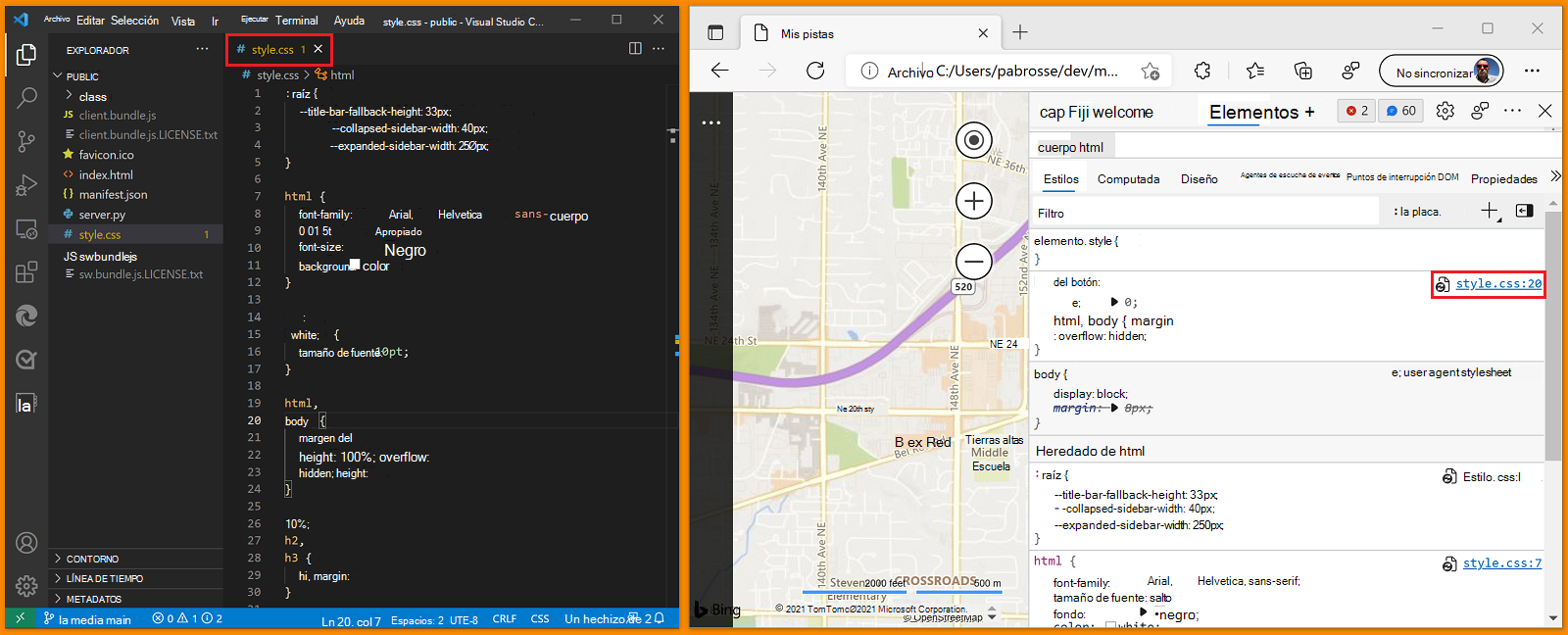The width and height of the screenshot is (1568, 635).
Task: Click the No sincronizar profile button
Action: [1441, 71]
